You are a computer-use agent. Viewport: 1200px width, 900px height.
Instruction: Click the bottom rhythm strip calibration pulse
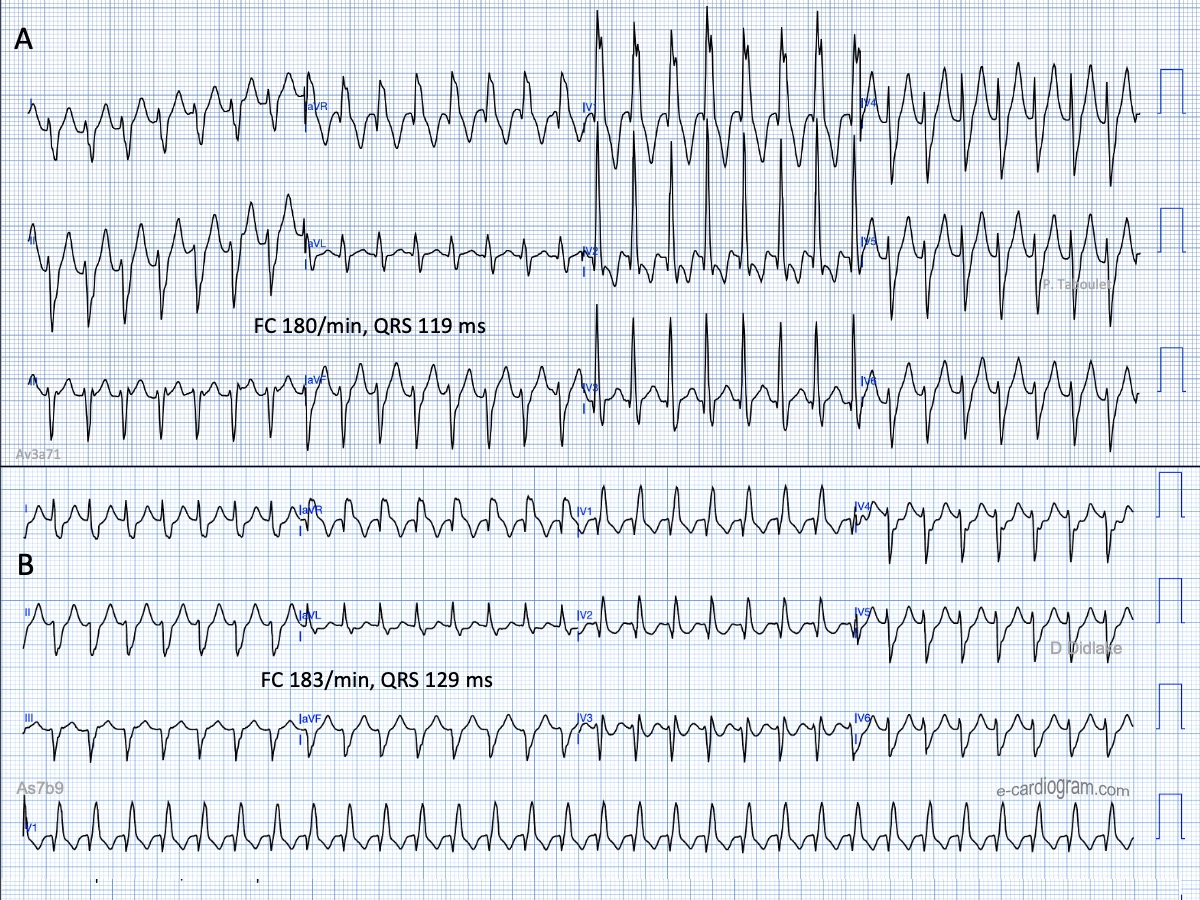[x=1170, y=815]
